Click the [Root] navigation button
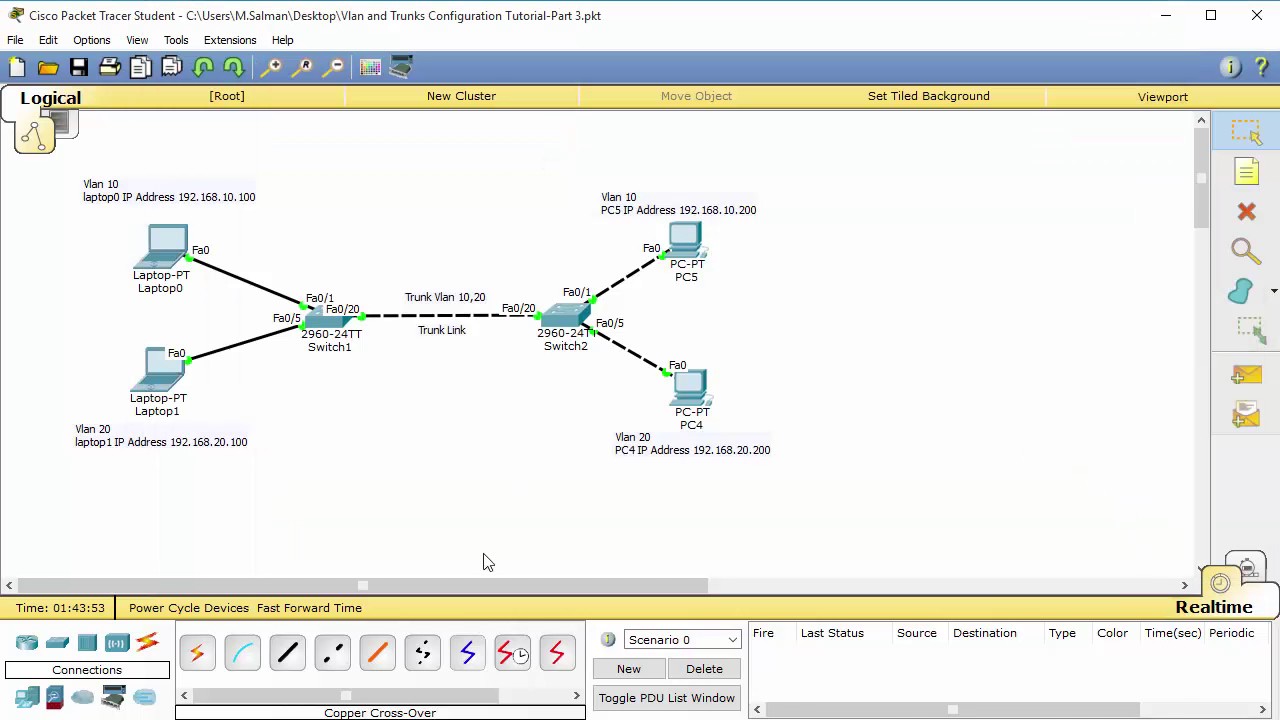 tap(227, 96)
